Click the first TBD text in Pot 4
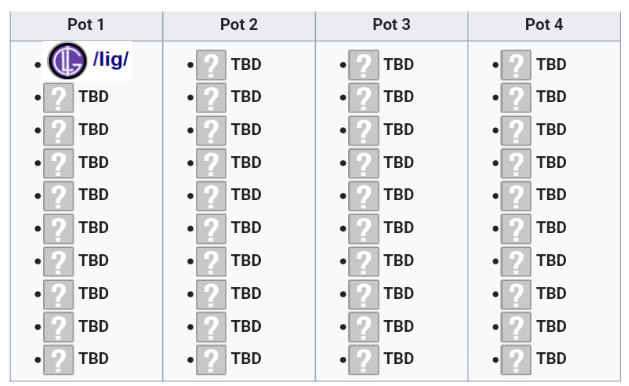The height and width of the screenshot is (386, 629). 551,65
